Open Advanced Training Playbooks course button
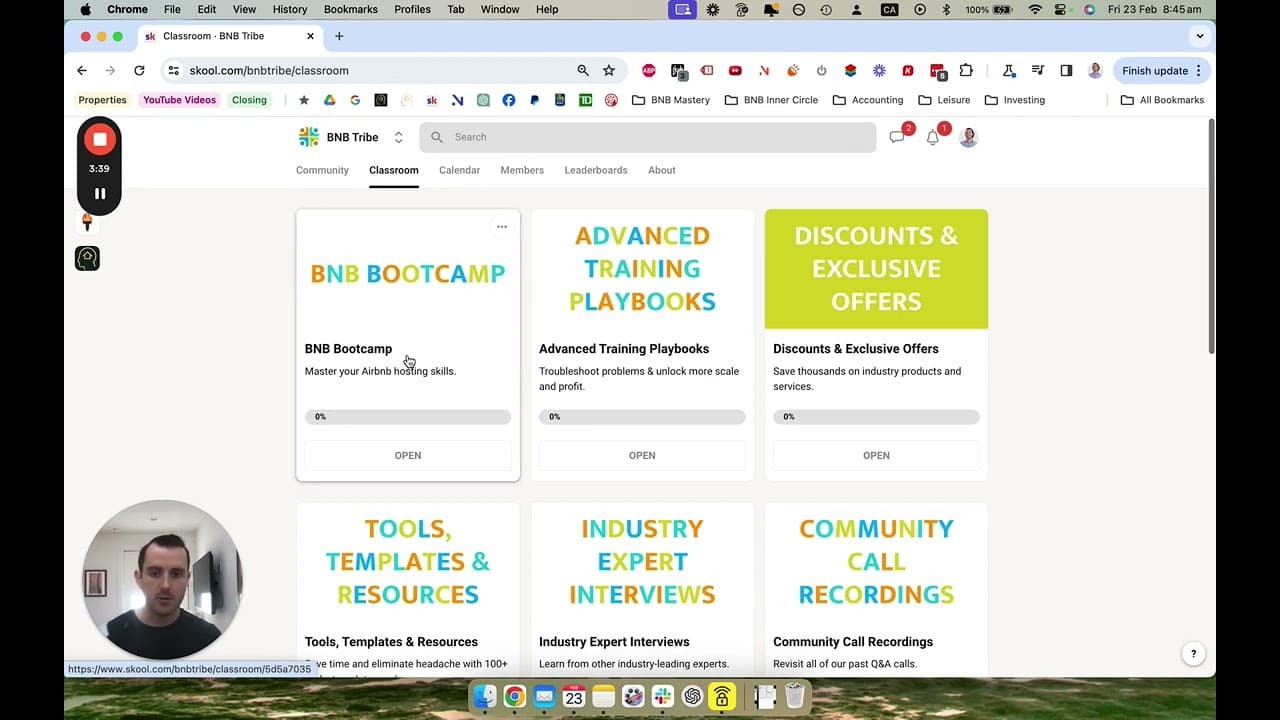The height and width of the screenshot is (720, 1280). (x=642, y=455)
